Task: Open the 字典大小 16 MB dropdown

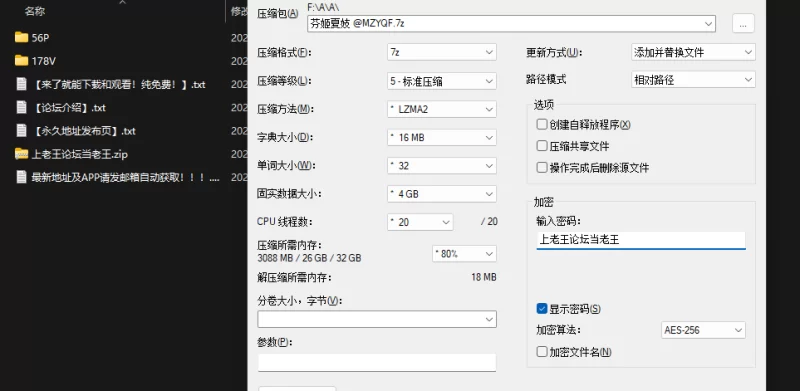Action: click(x=442, y=137)
